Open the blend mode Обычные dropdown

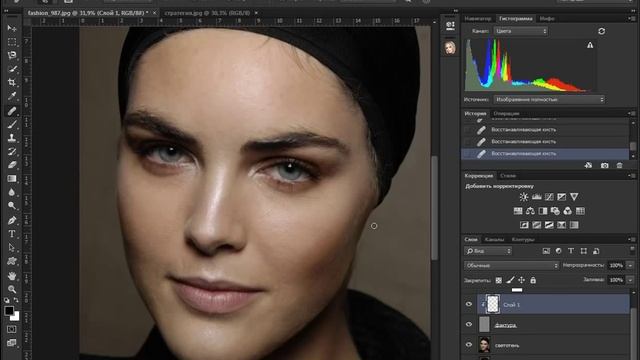pos(511,266)
